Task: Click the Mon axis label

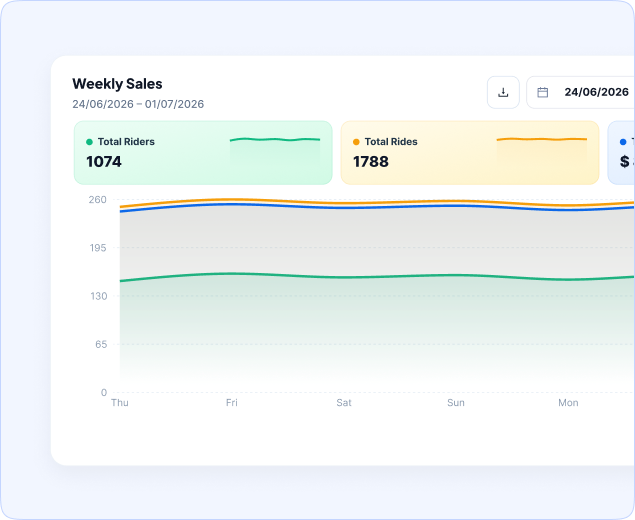Action: point(568,403)
